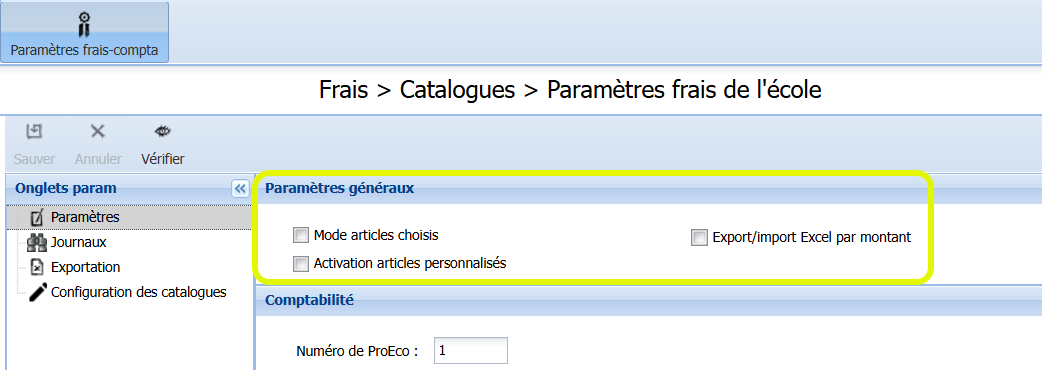Screen dimensions: 1042x370
Task: Enable Mode articles choisis checkbox
Action: (302, 235)
